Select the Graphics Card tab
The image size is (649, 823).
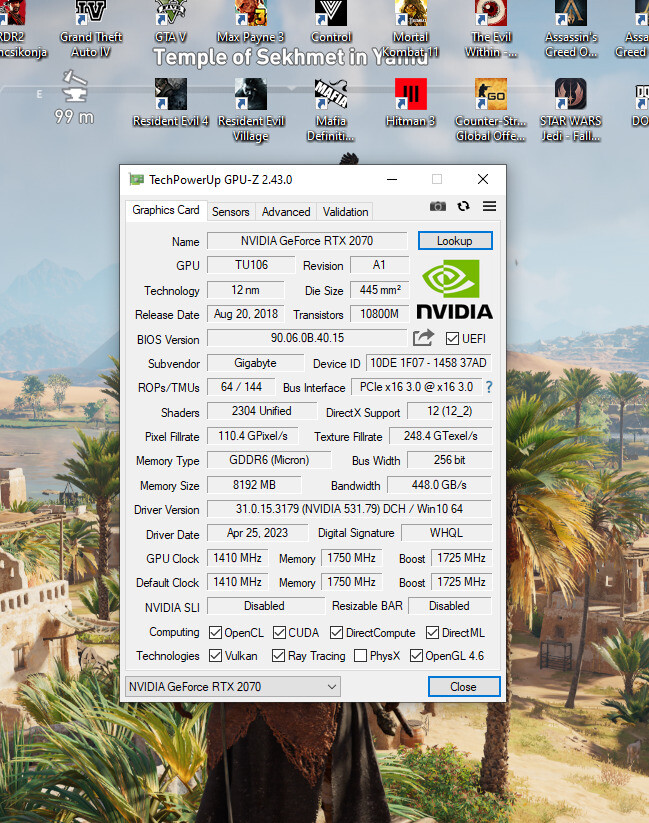tap(166, 210)
